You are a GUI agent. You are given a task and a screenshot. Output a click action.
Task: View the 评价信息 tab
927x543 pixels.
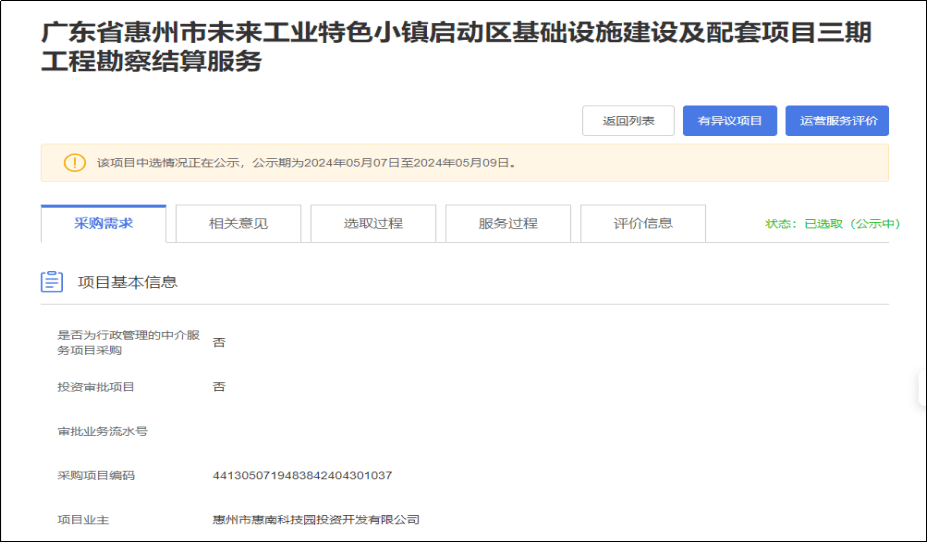(x=643, y=224)
